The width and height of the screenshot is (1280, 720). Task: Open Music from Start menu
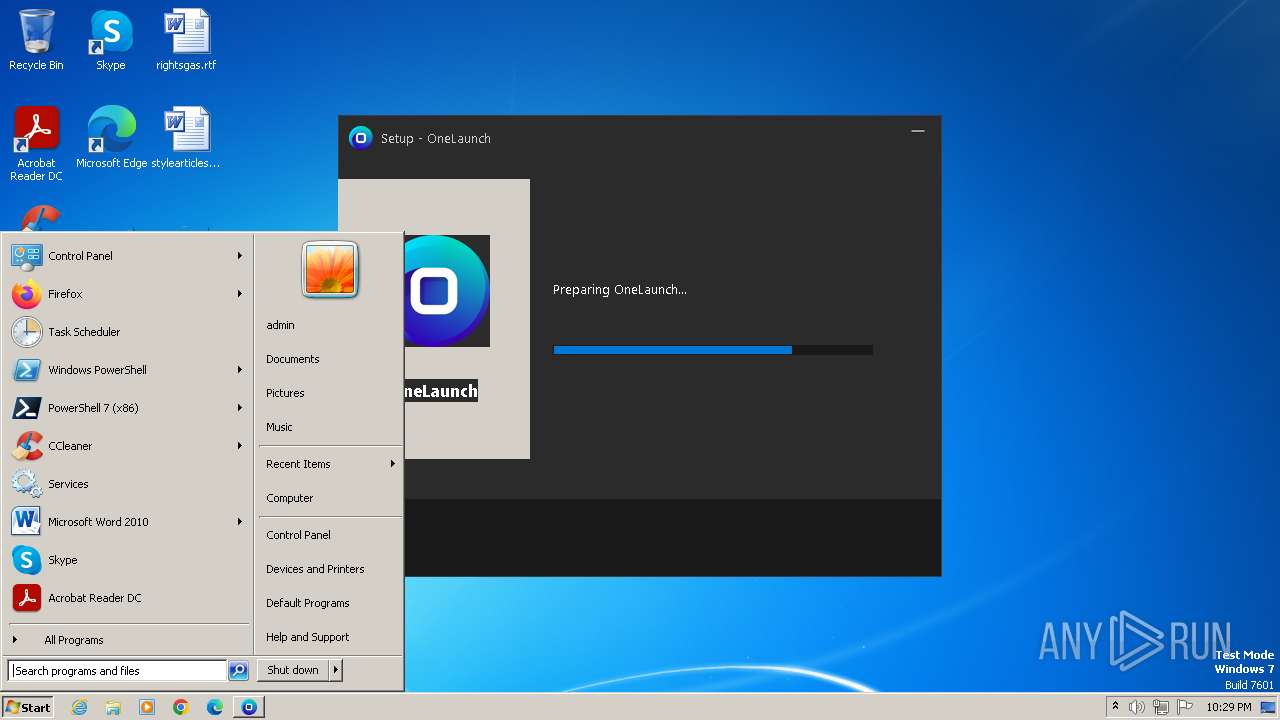(279, 427)
